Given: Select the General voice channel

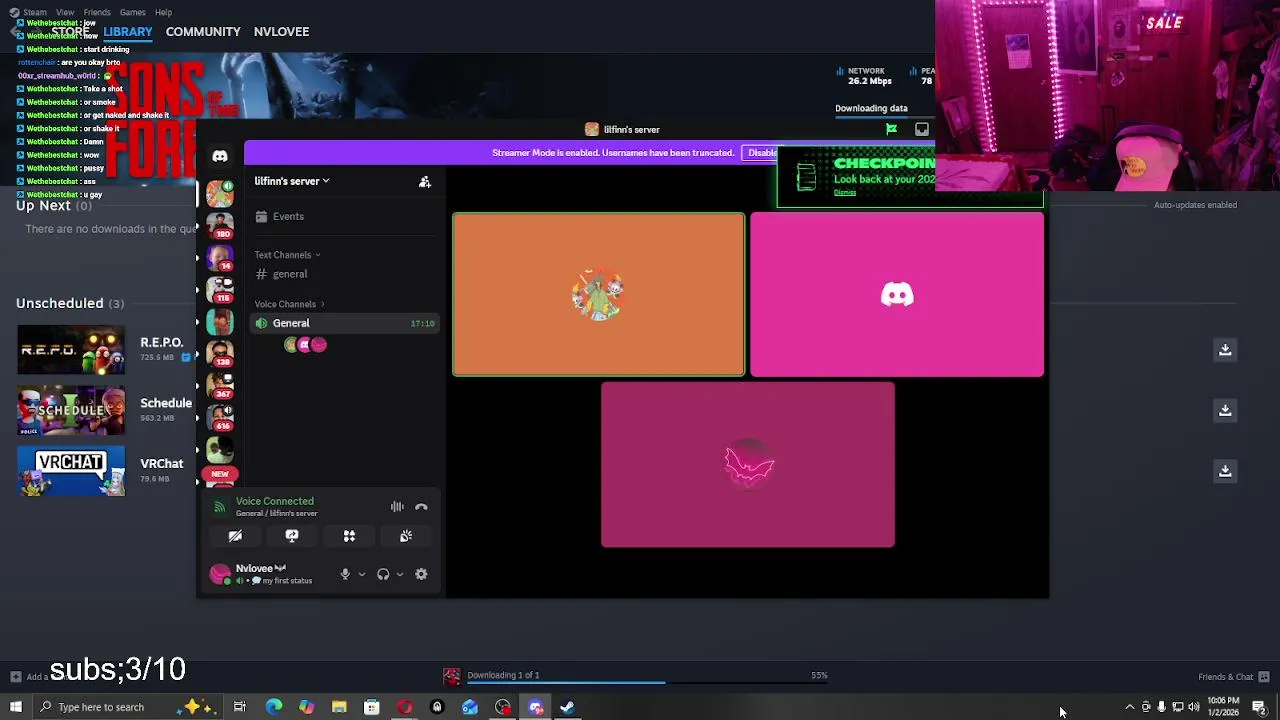Looking at the screenshot, I should click(343, 323).
